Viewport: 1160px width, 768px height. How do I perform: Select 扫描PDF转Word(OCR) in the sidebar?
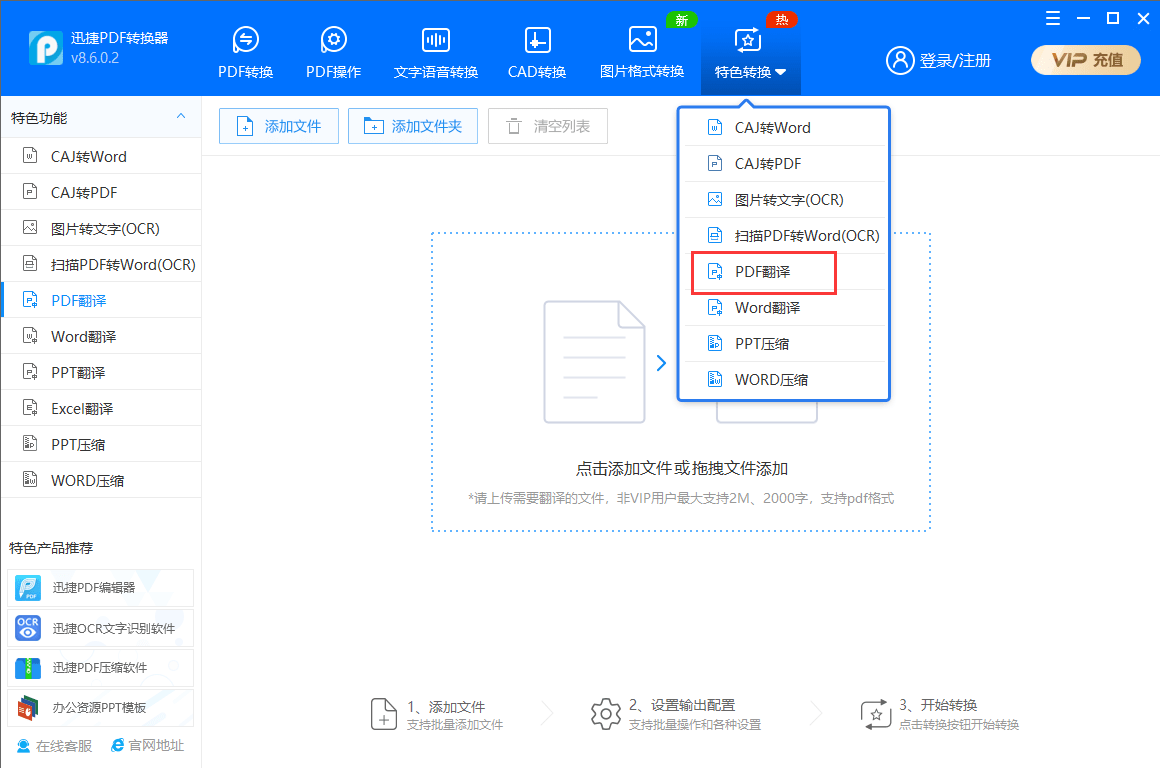(101, 264)
